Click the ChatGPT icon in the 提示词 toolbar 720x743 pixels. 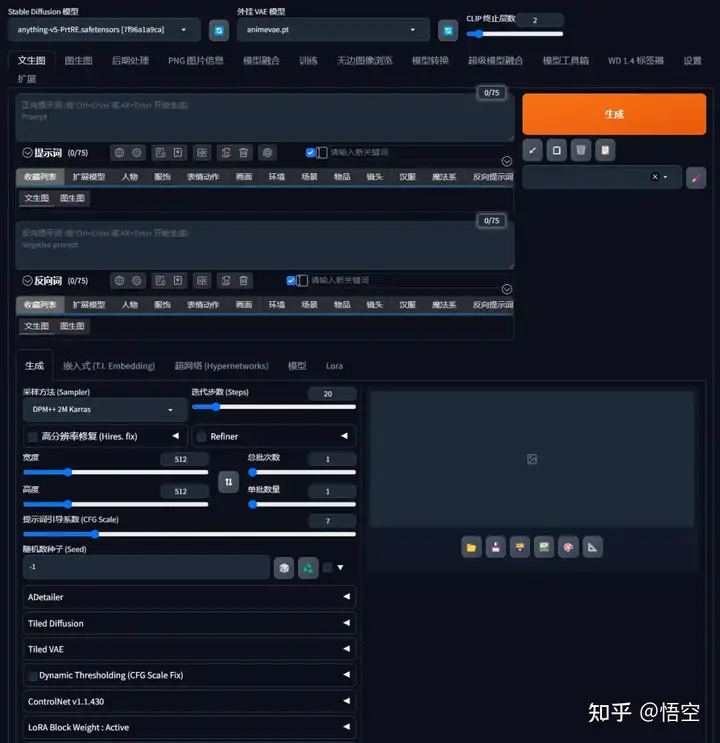pos(267,153)
